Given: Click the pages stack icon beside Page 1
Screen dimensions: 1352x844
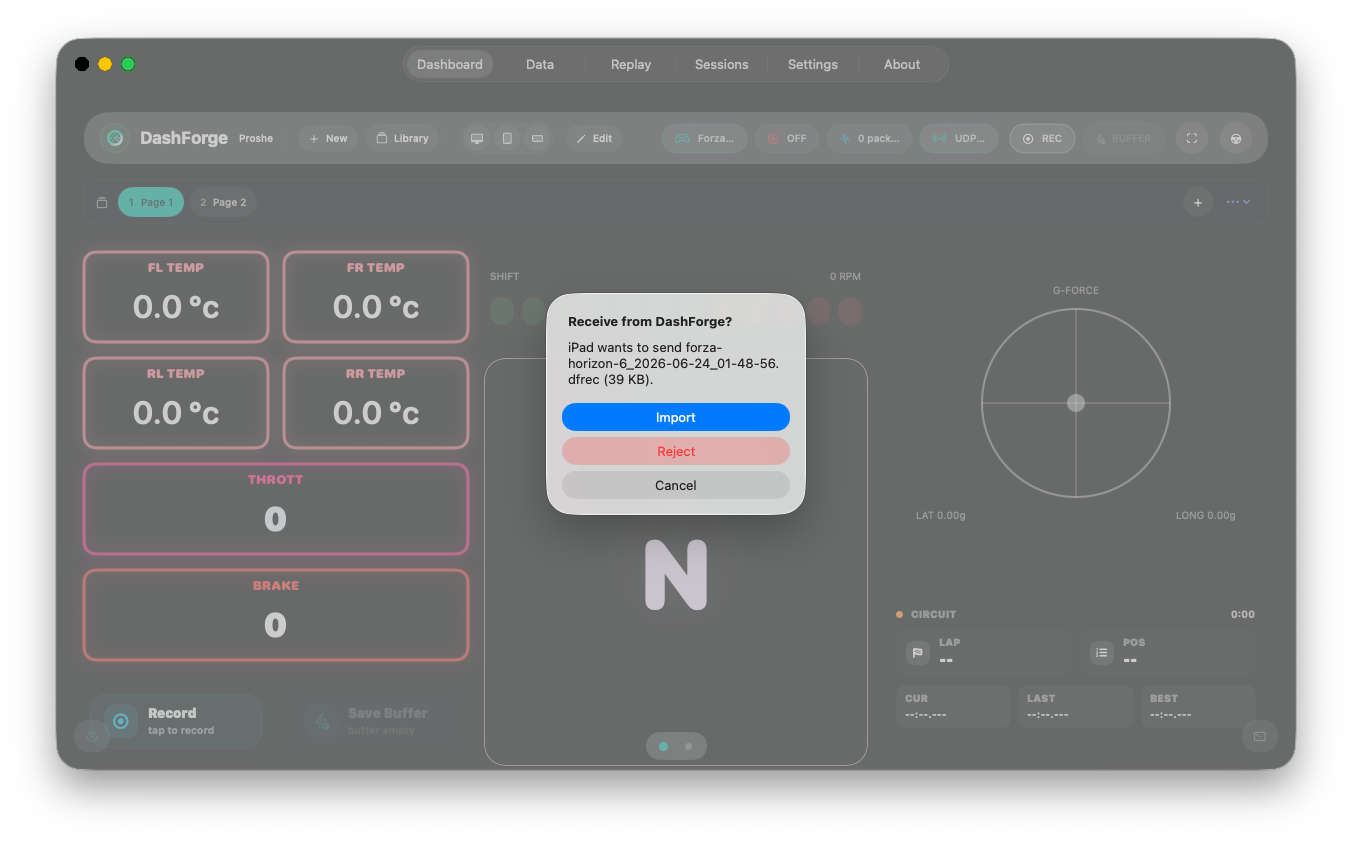Looking at the screenshot, I should click(x=101, y=202).
